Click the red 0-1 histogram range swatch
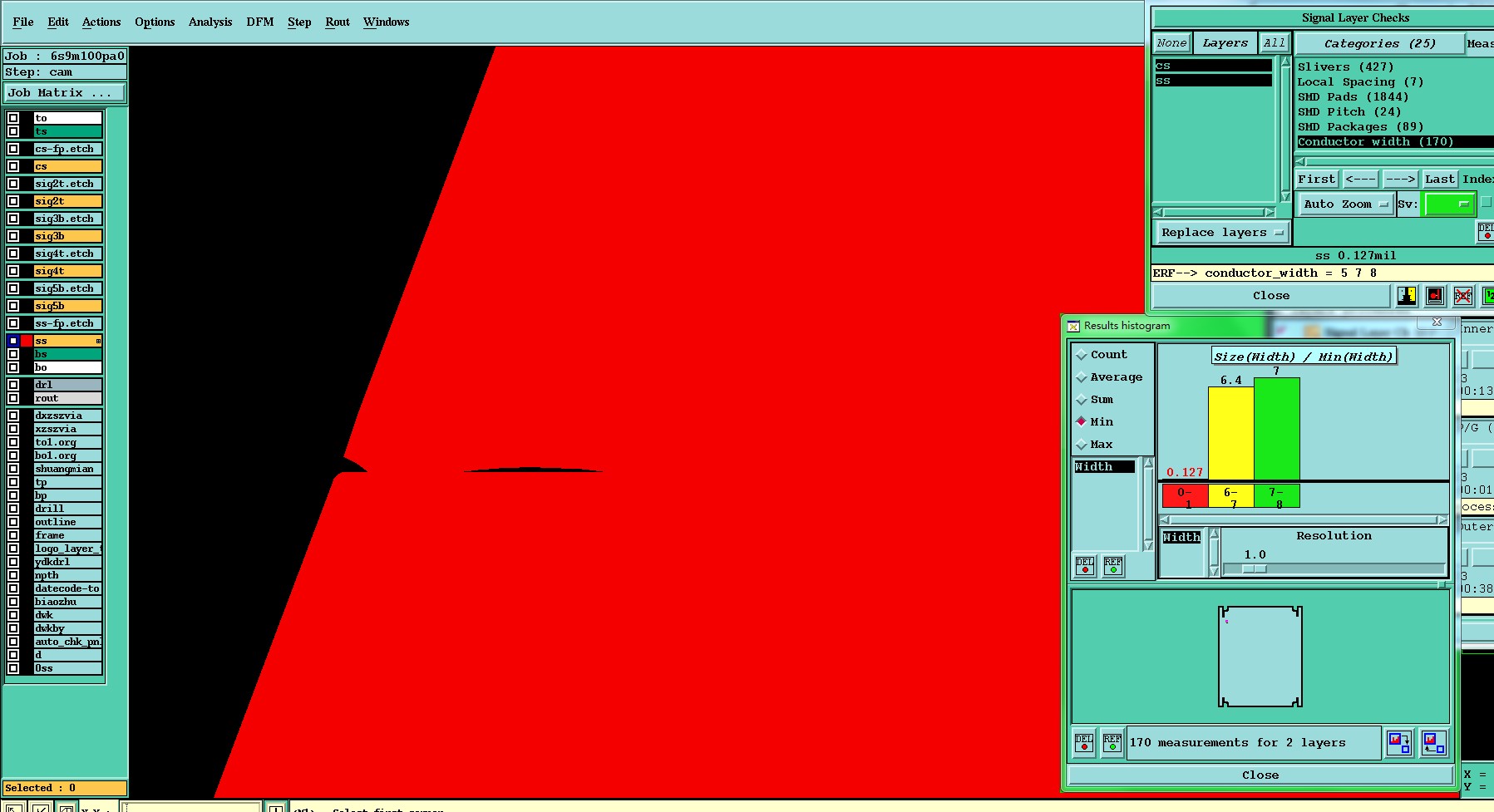 coord(1185,496)
